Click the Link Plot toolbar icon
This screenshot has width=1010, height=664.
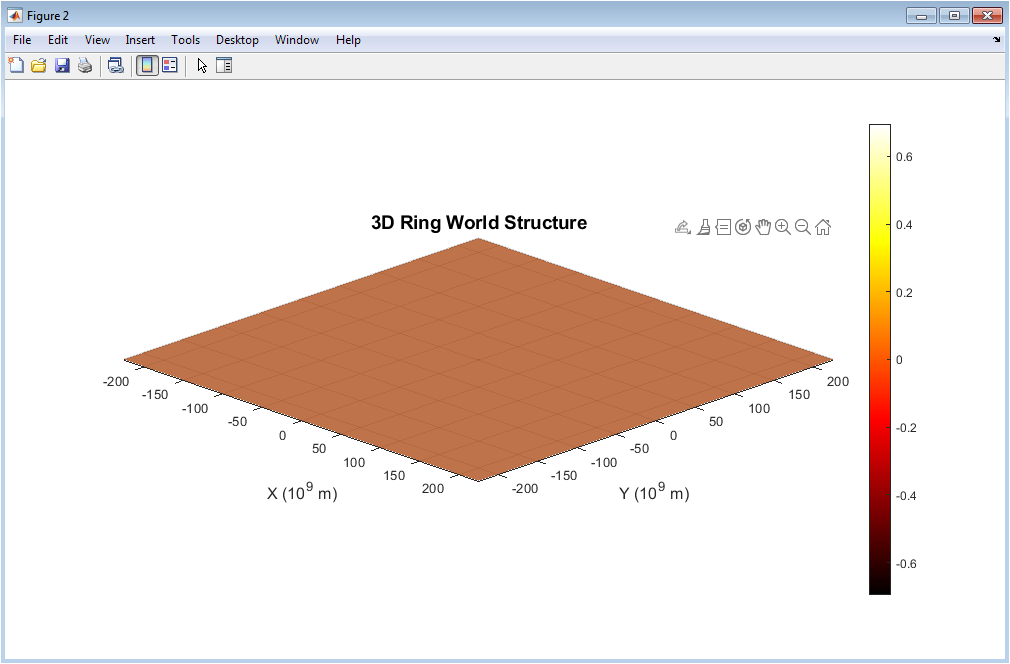(116, 66)
